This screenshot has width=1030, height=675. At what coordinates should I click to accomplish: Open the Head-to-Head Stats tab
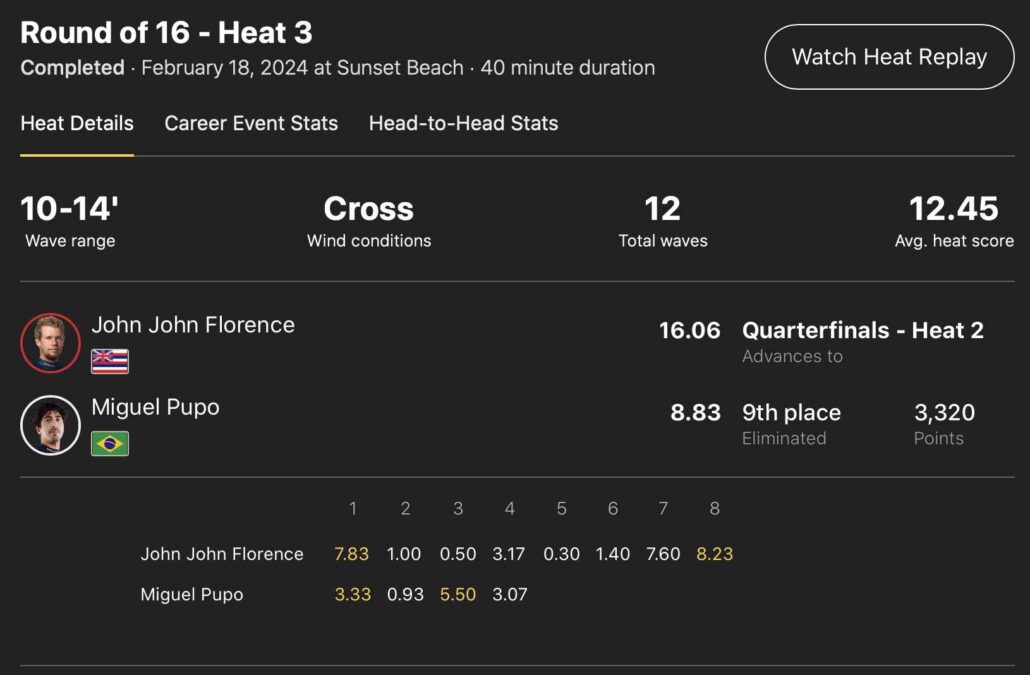(463, 124)
